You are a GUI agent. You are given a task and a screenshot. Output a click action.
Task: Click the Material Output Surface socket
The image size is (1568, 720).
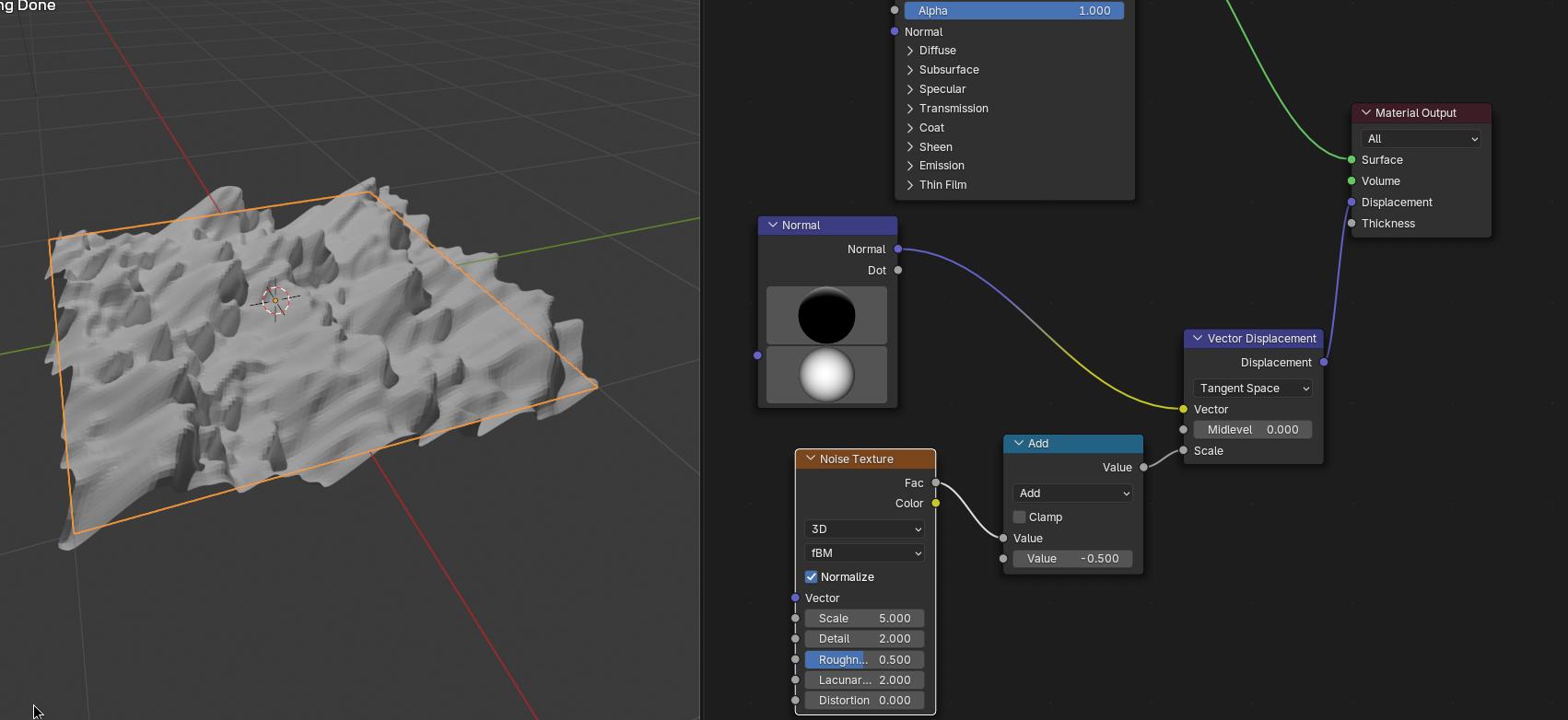coord(1352,160)
